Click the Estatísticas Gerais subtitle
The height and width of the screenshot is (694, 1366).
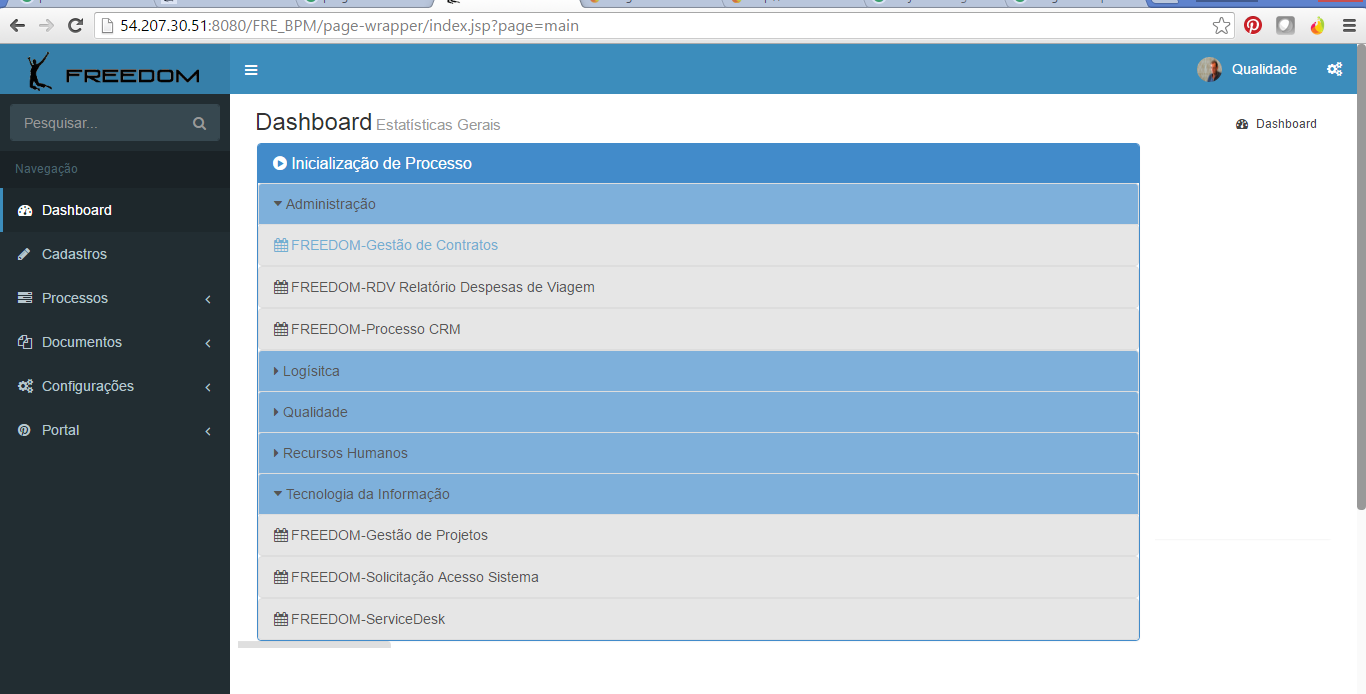pos(438,125)
